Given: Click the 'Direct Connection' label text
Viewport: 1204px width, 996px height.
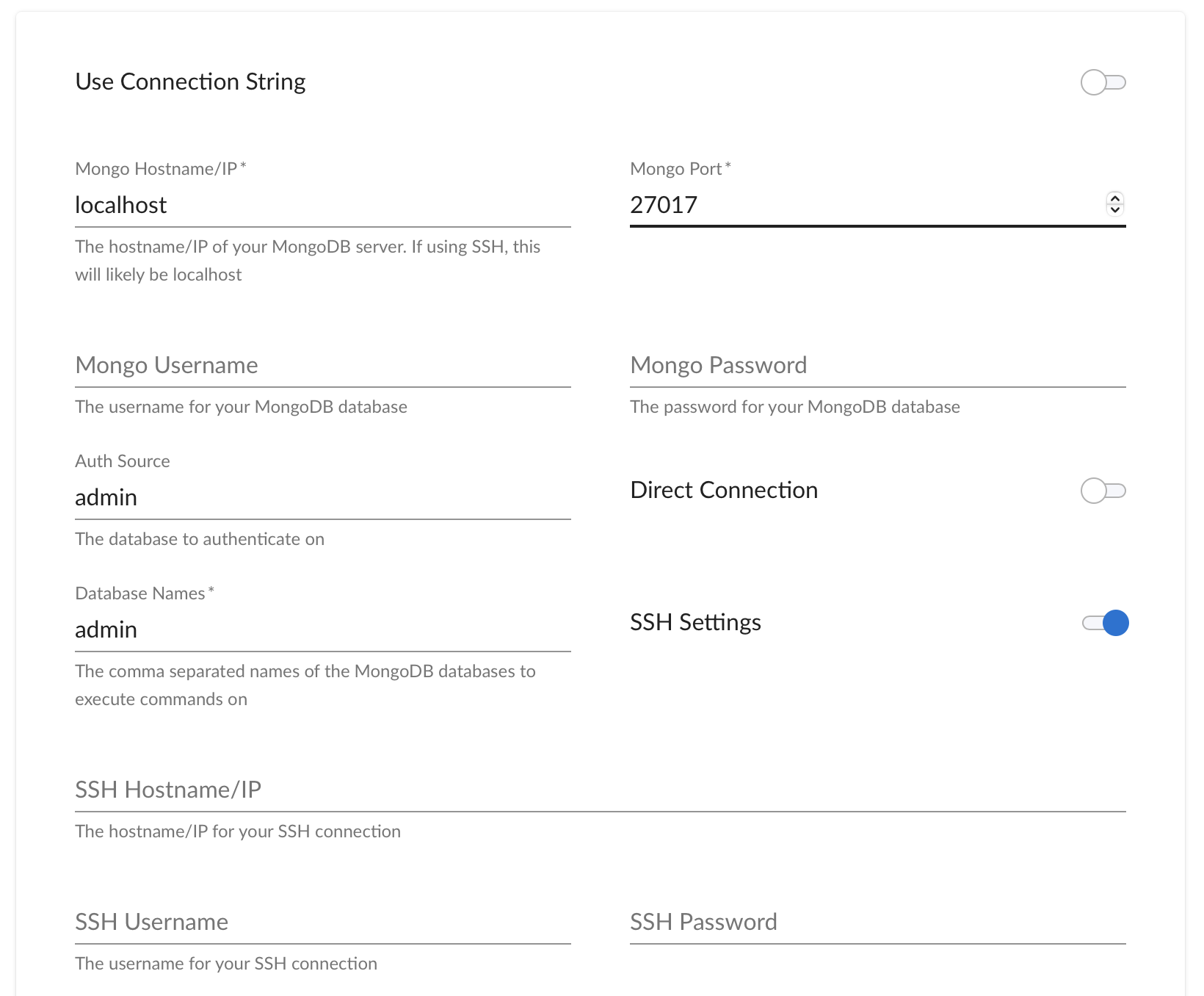Looking at the screenshot, I should [x=724, y=490].
